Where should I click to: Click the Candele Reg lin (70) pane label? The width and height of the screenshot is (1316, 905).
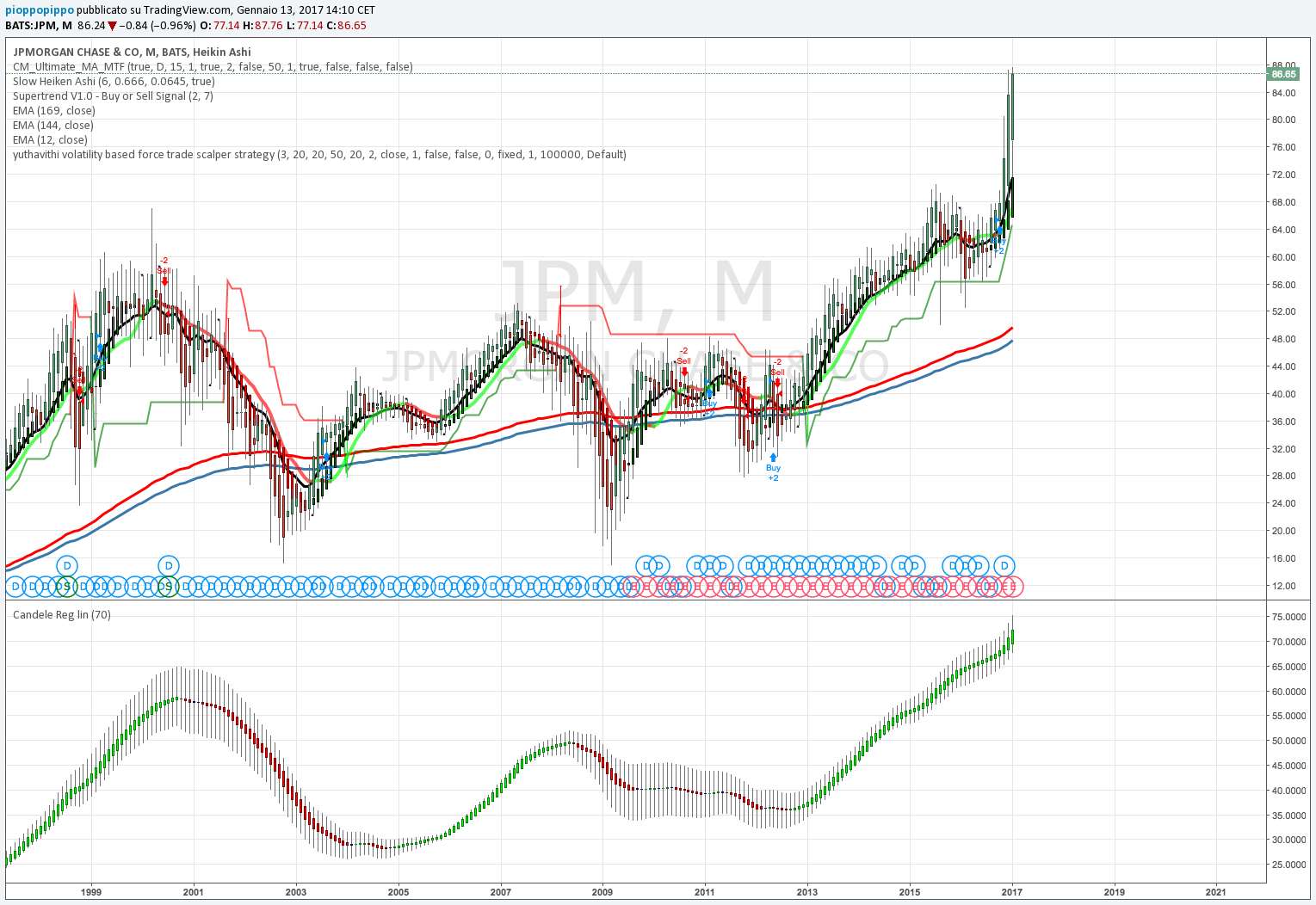coord(62,614)
